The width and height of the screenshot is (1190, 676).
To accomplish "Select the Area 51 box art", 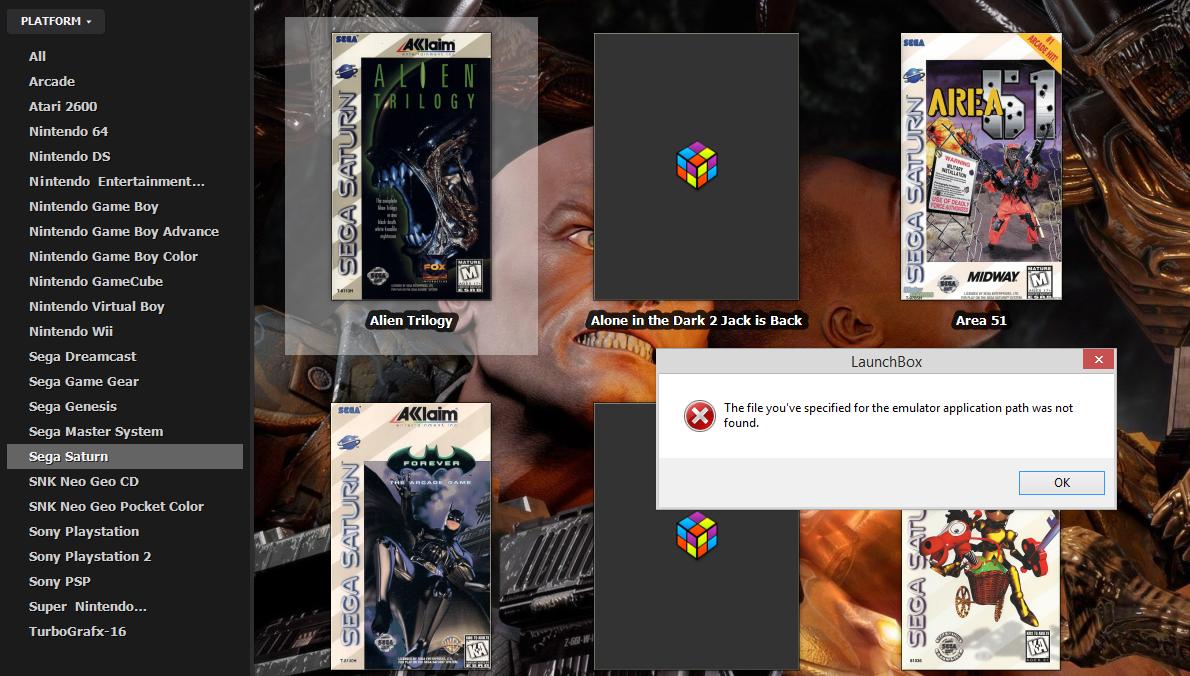I will 981,166.
